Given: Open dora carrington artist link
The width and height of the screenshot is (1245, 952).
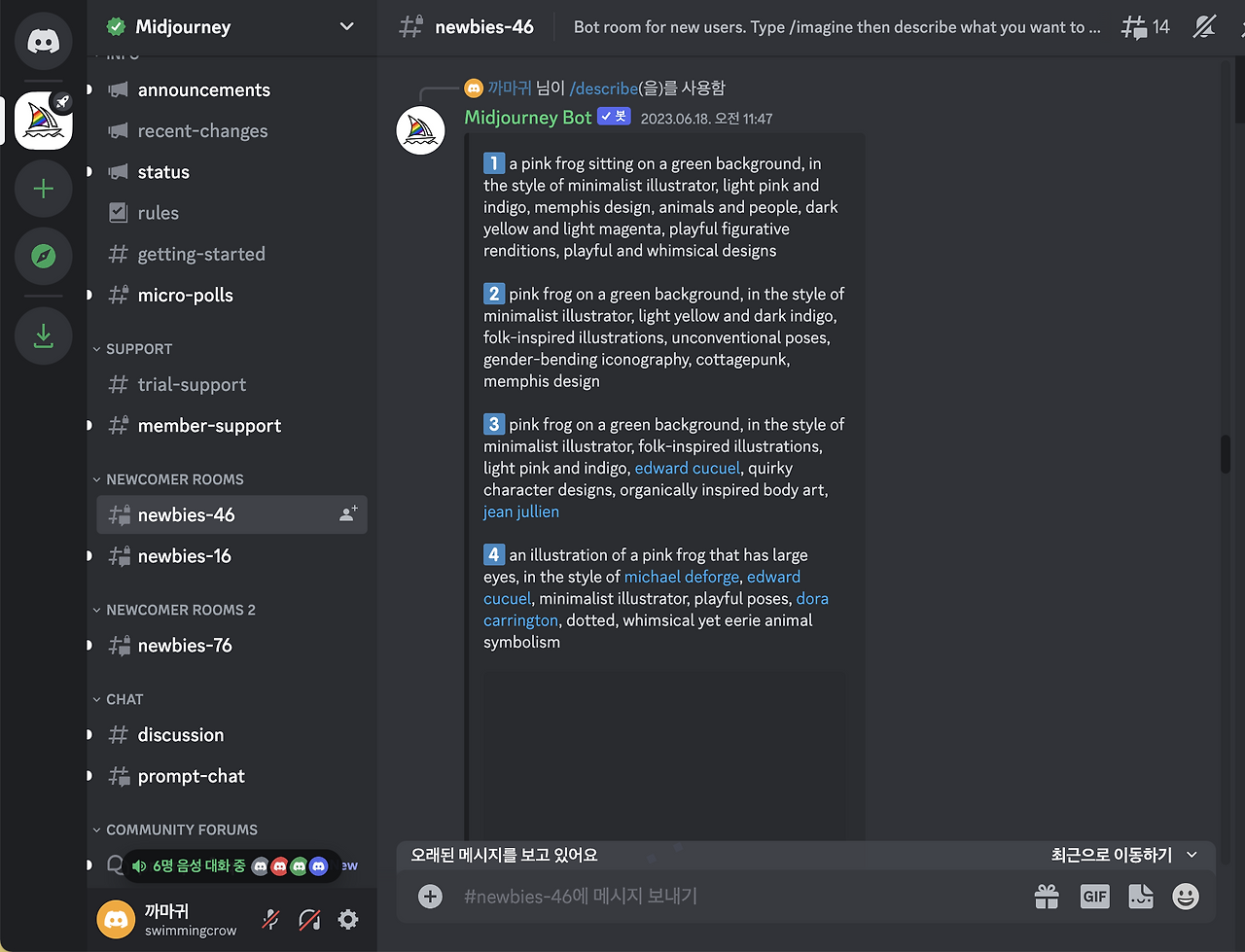Looking at the screenshot, I should point(657,610).
